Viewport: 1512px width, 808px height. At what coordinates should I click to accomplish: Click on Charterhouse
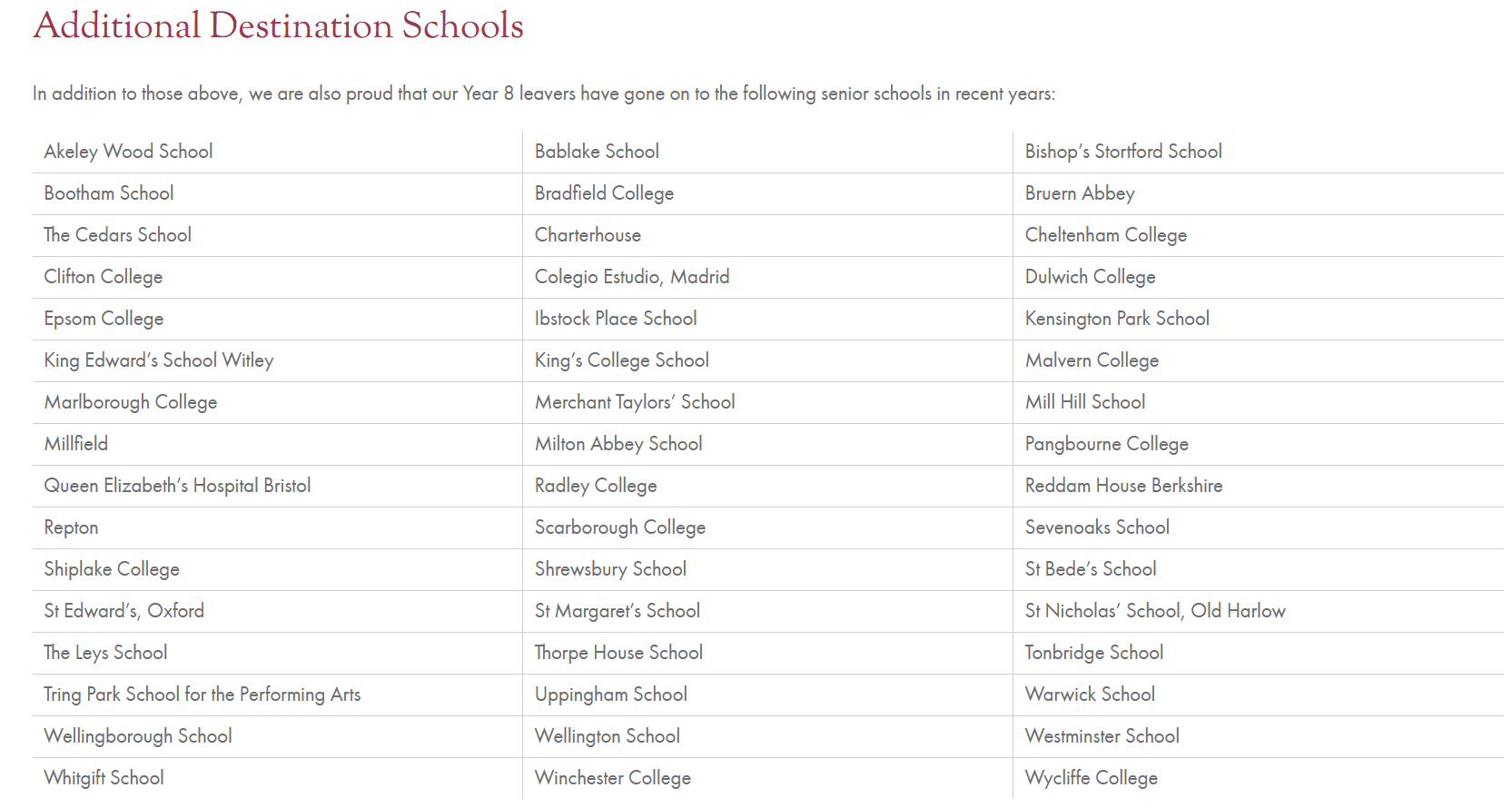[x=588, y=235]
